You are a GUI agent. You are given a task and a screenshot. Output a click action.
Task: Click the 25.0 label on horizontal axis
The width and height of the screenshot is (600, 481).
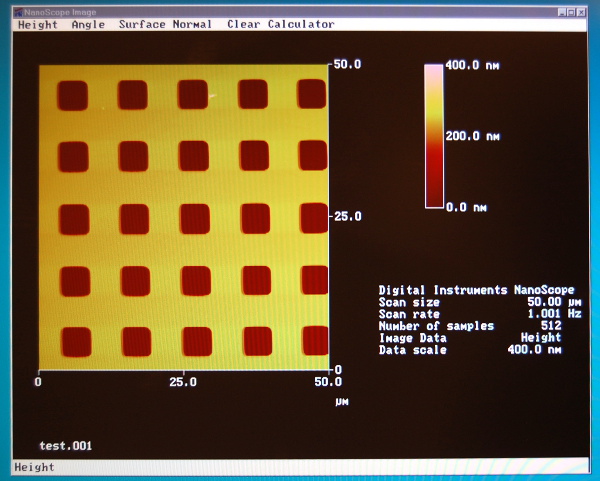(183, 382)
